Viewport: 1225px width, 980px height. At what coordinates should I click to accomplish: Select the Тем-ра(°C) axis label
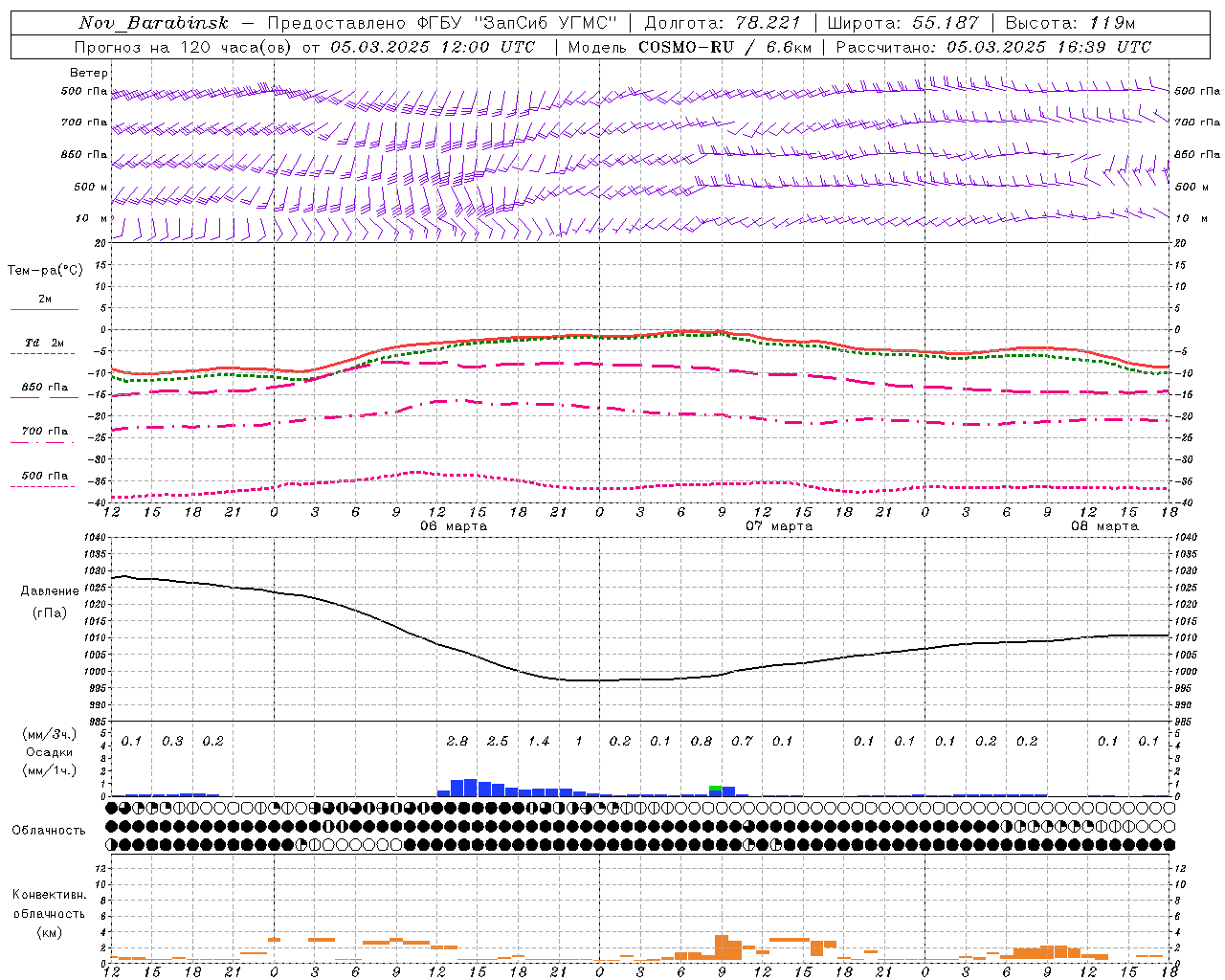click(x=45, y=271)
